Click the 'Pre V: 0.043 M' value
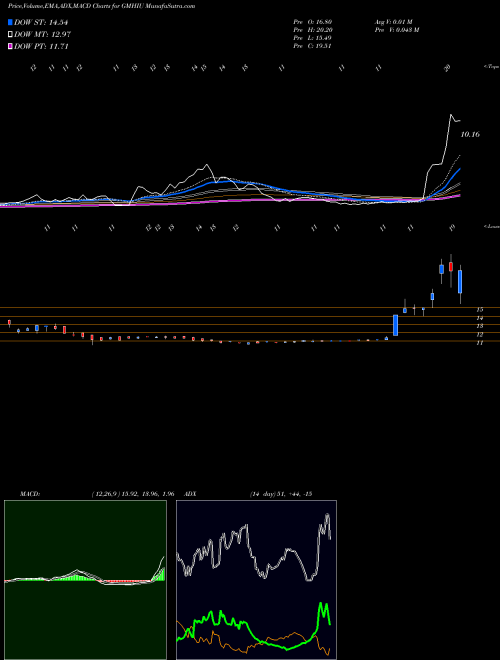This screenshot has width=500, height=660. click(396, 30)
